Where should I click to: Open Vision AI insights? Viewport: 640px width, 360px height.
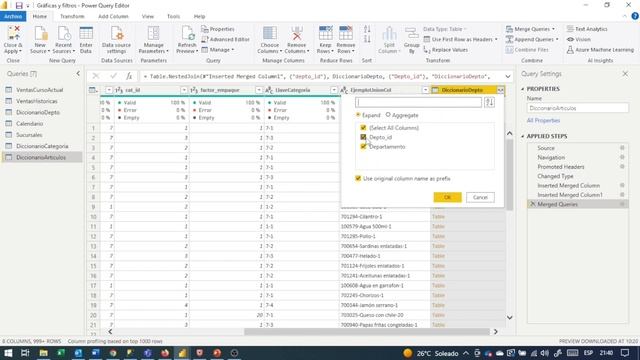[x=578, y=39]
